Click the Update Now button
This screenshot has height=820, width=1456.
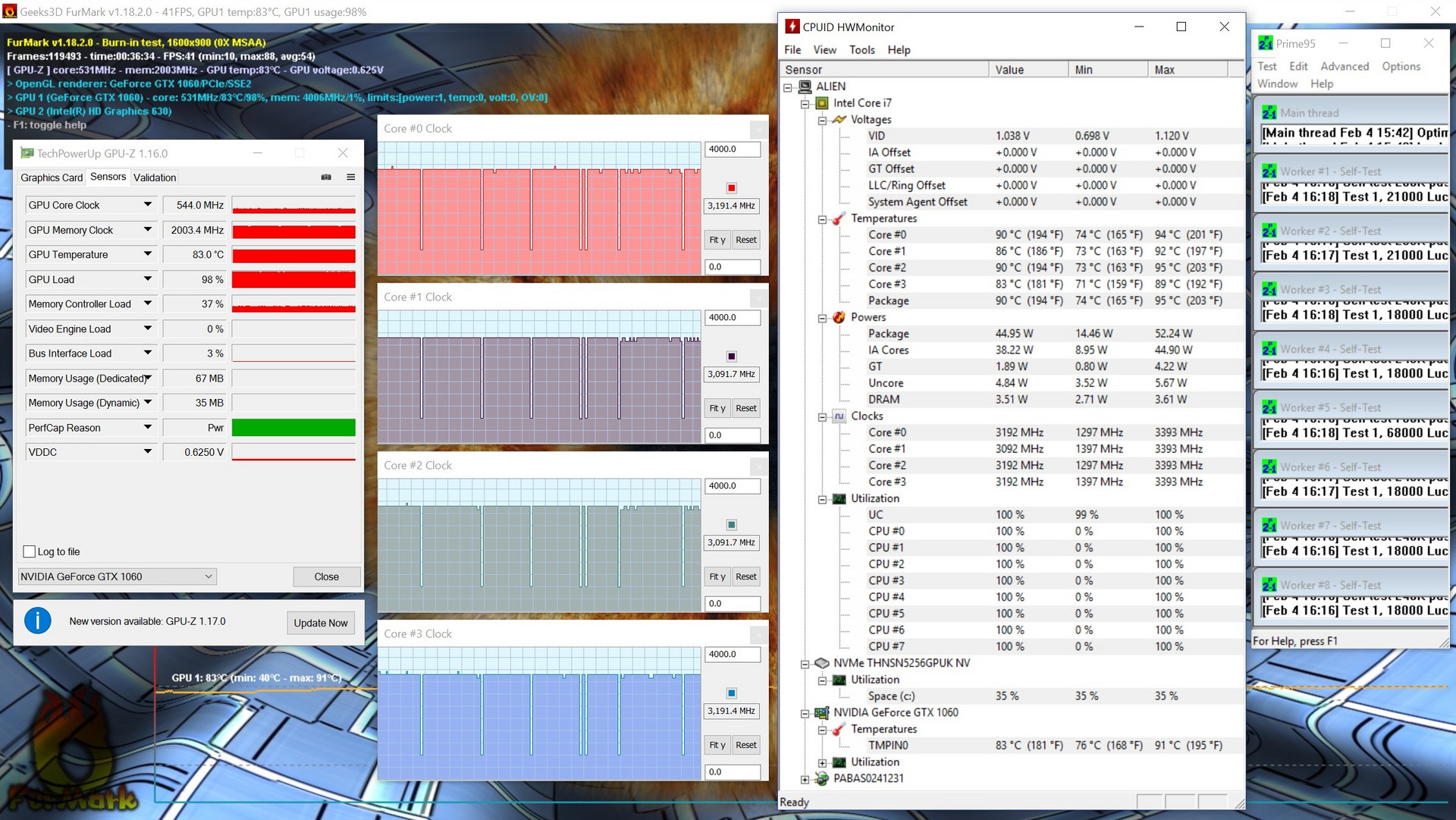(321, 623)
